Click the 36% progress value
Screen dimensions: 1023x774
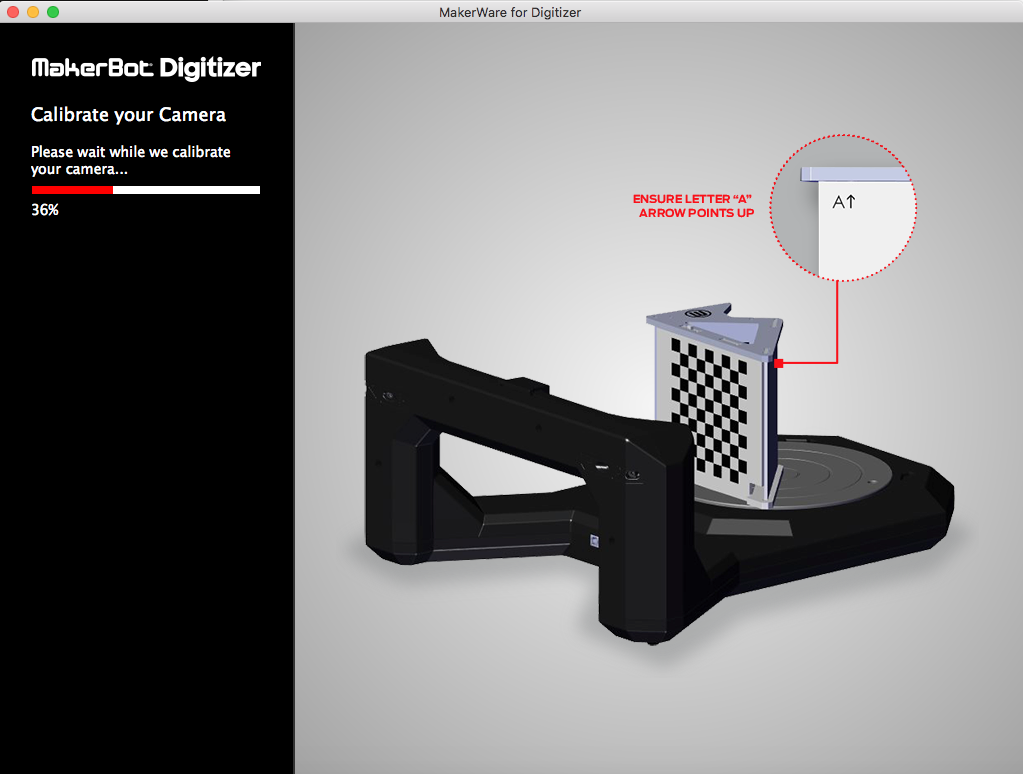pyautogui.click(x=45, y=210)
